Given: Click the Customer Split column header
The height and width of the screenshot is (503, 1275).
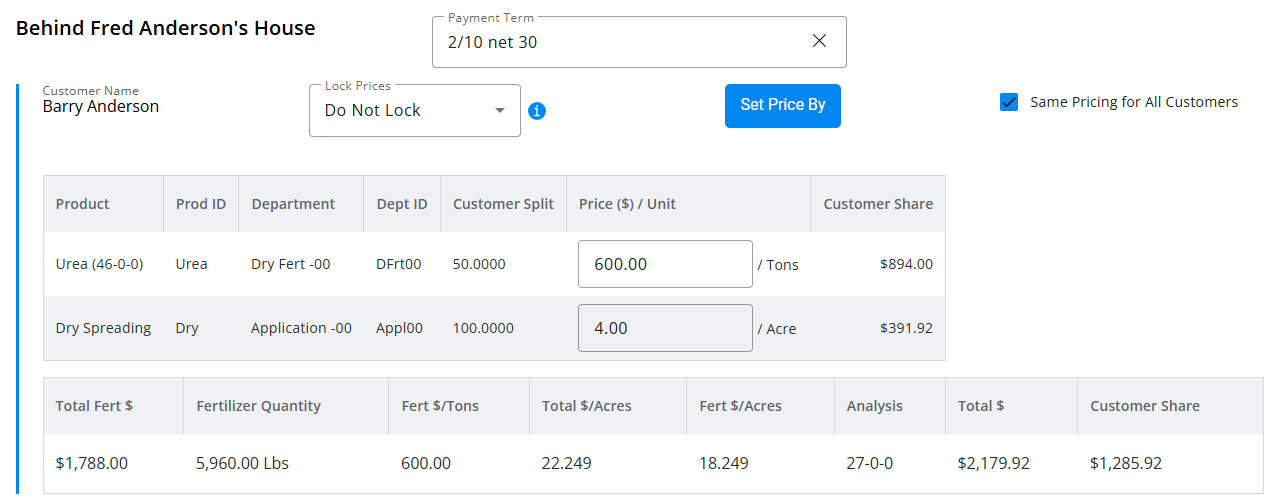Looking at the screenshot, I should (503, 204).
